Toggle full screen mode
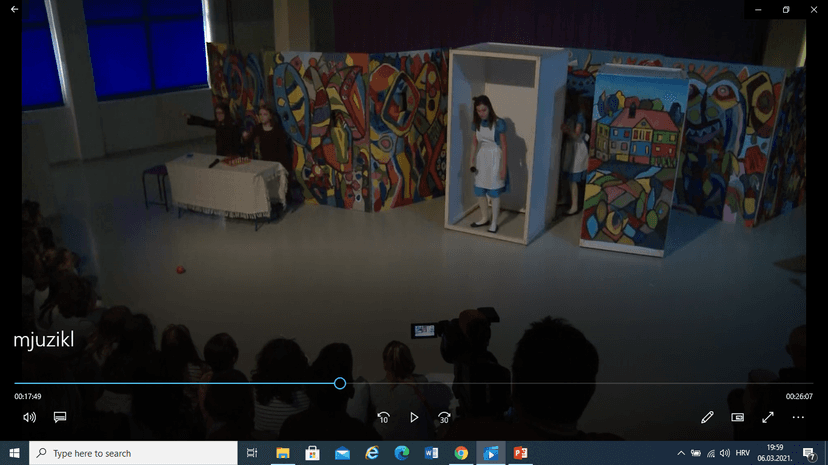The image size is (828, 465). click(x=768, y=417)
